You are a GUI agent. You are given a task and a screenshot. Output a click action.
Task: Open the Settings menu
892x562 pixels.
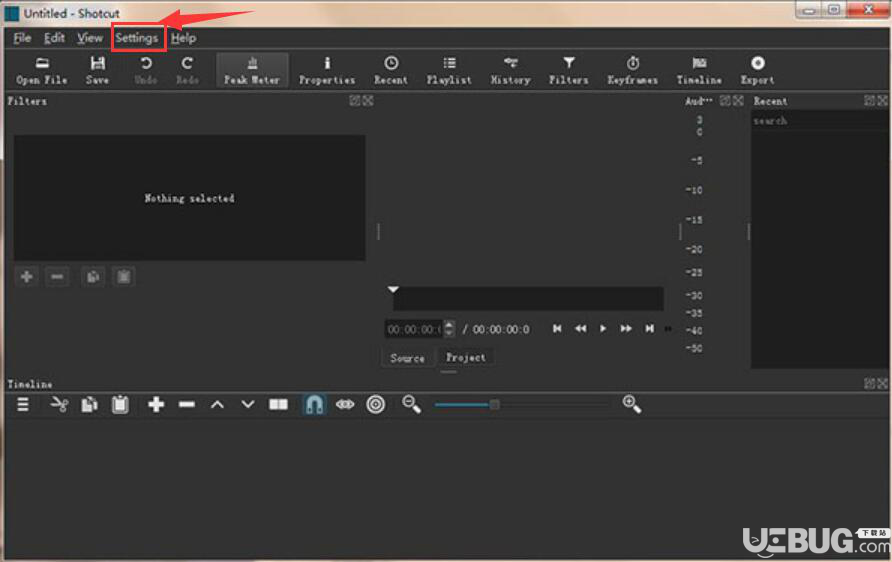(x=137, y=38)
